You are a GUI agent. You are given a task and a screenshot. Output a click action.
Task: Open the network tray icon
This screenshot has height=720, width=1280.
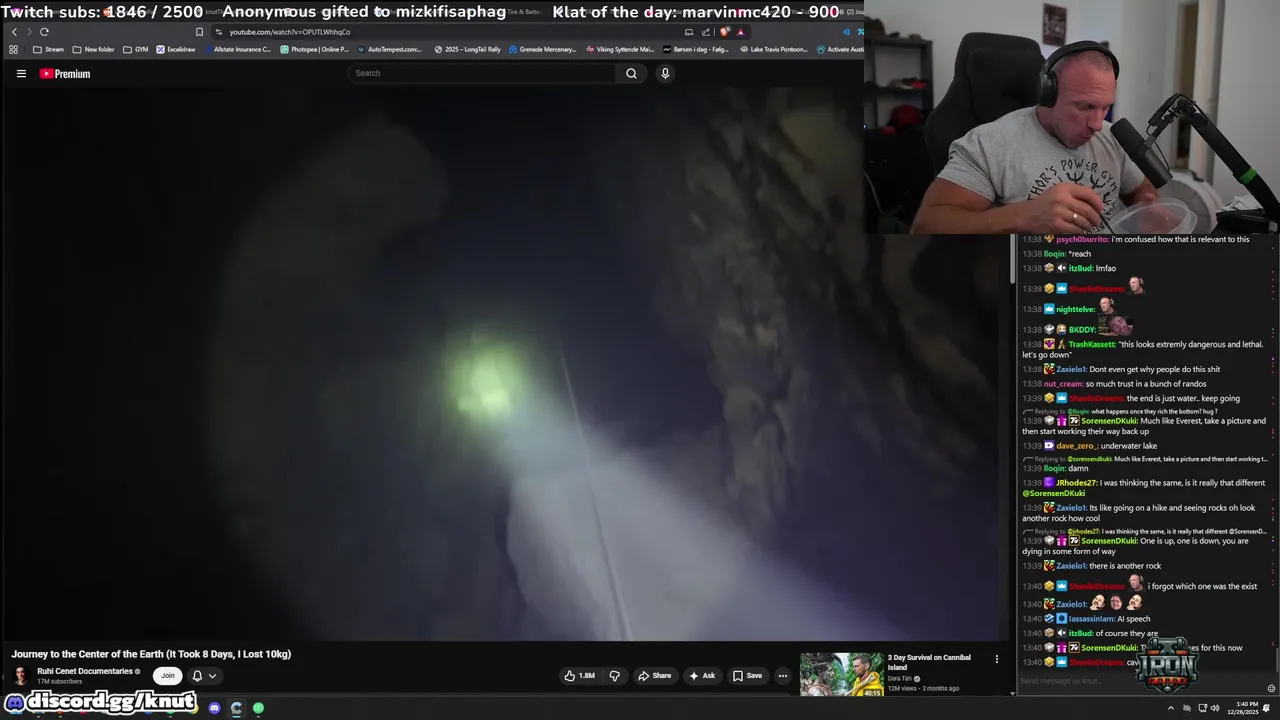(x=1201, y=708)
